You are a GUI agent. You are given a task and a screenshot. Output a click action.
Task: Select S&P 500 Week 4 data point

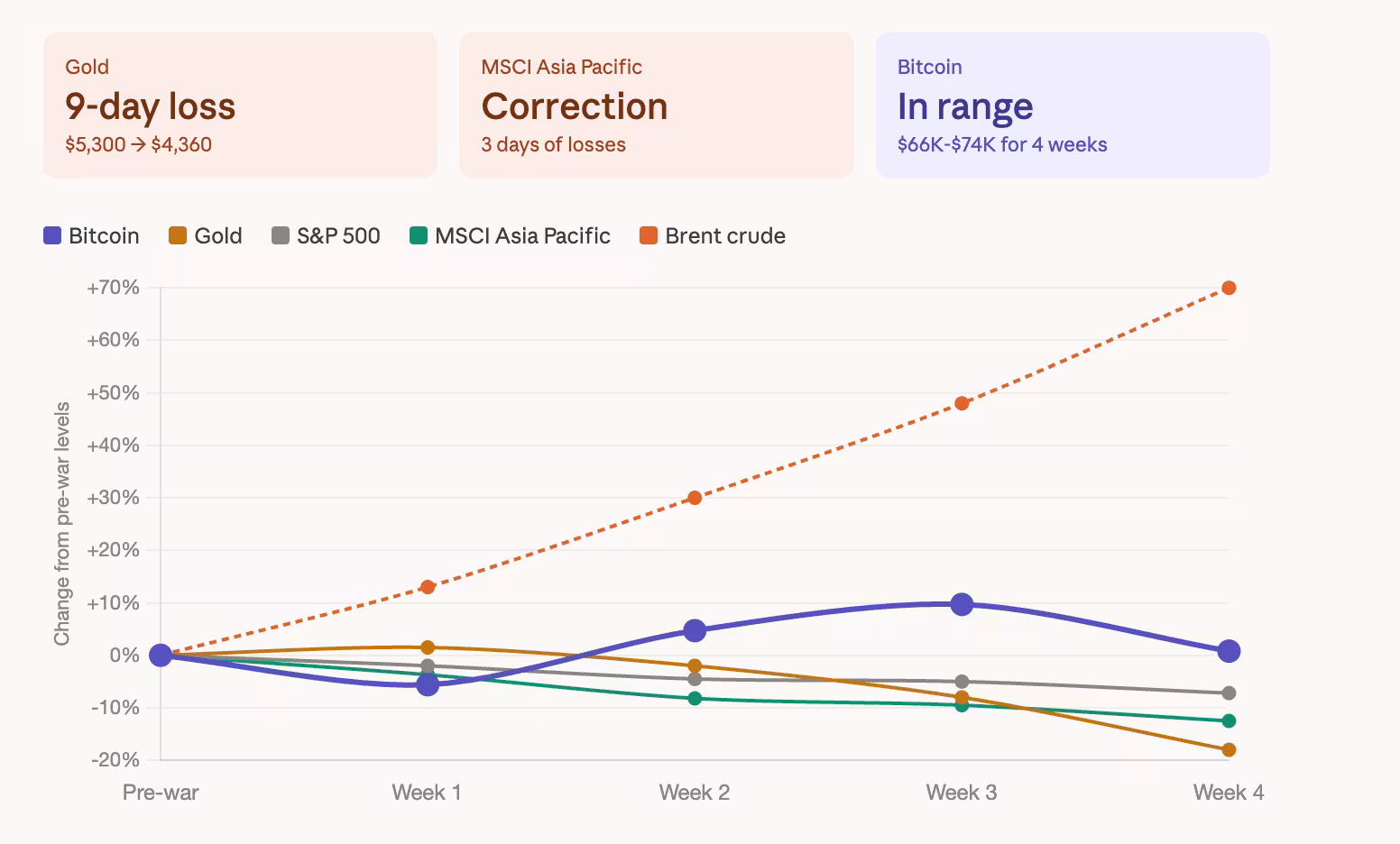coord(1229,693)
